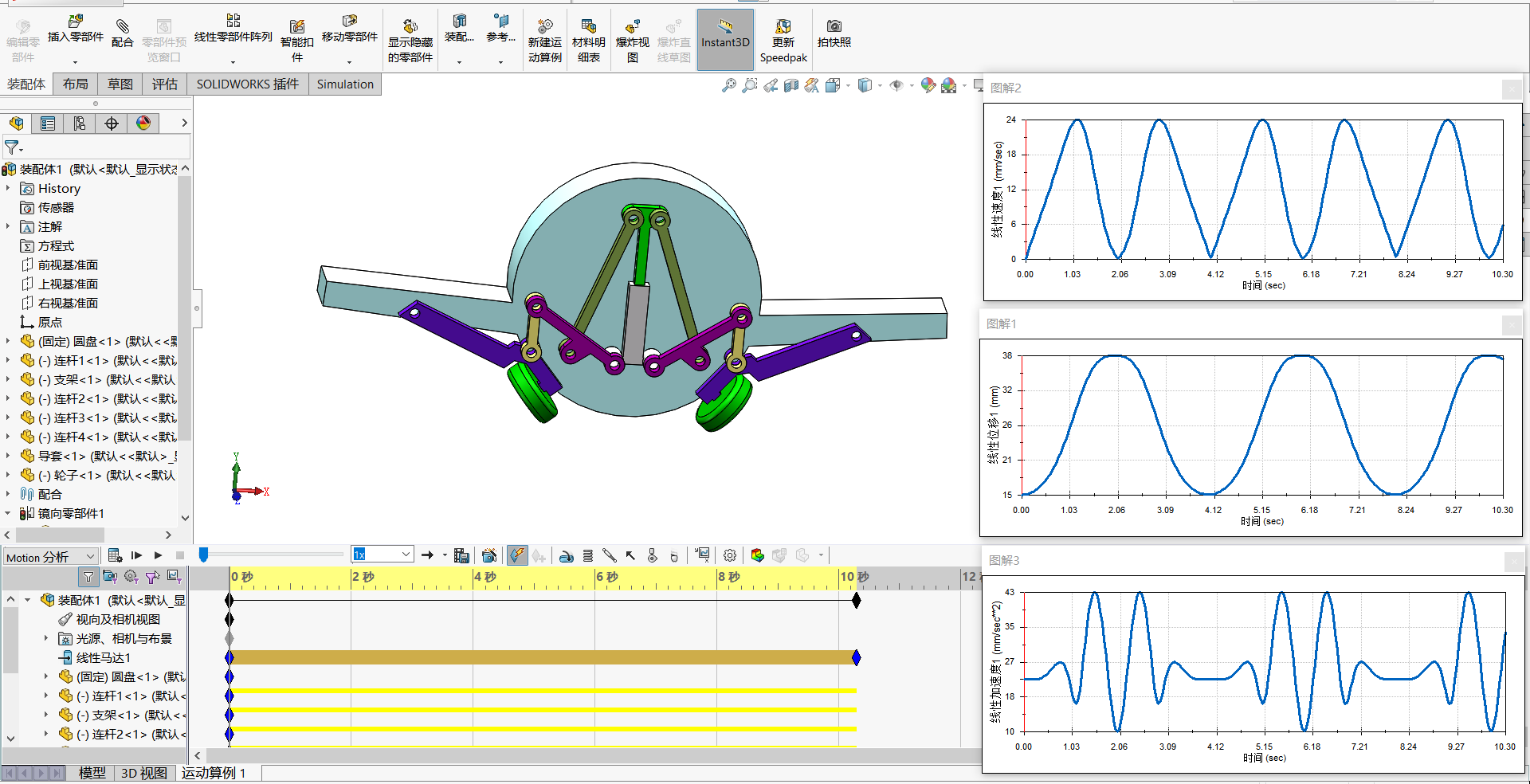This screenshot has height=784, width=1530.
Task: Click Exploded View (爆炸视图) tool
Action: pyautogui.click(x=632, y=41)
